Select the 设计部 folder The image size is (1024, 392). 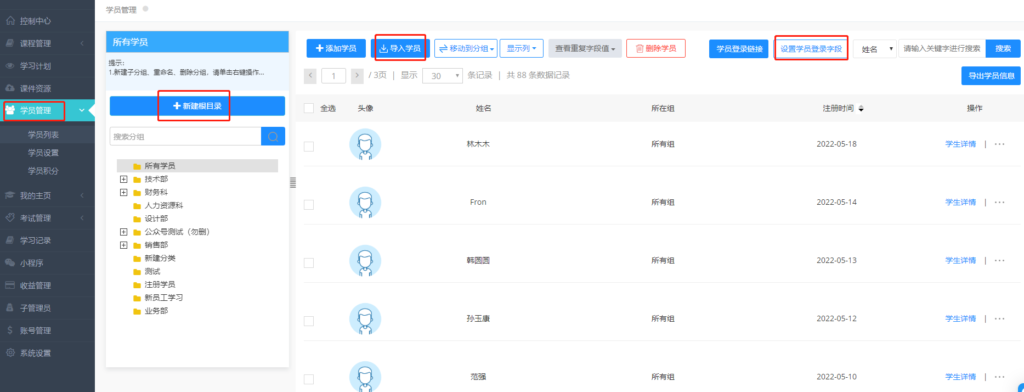156,219
